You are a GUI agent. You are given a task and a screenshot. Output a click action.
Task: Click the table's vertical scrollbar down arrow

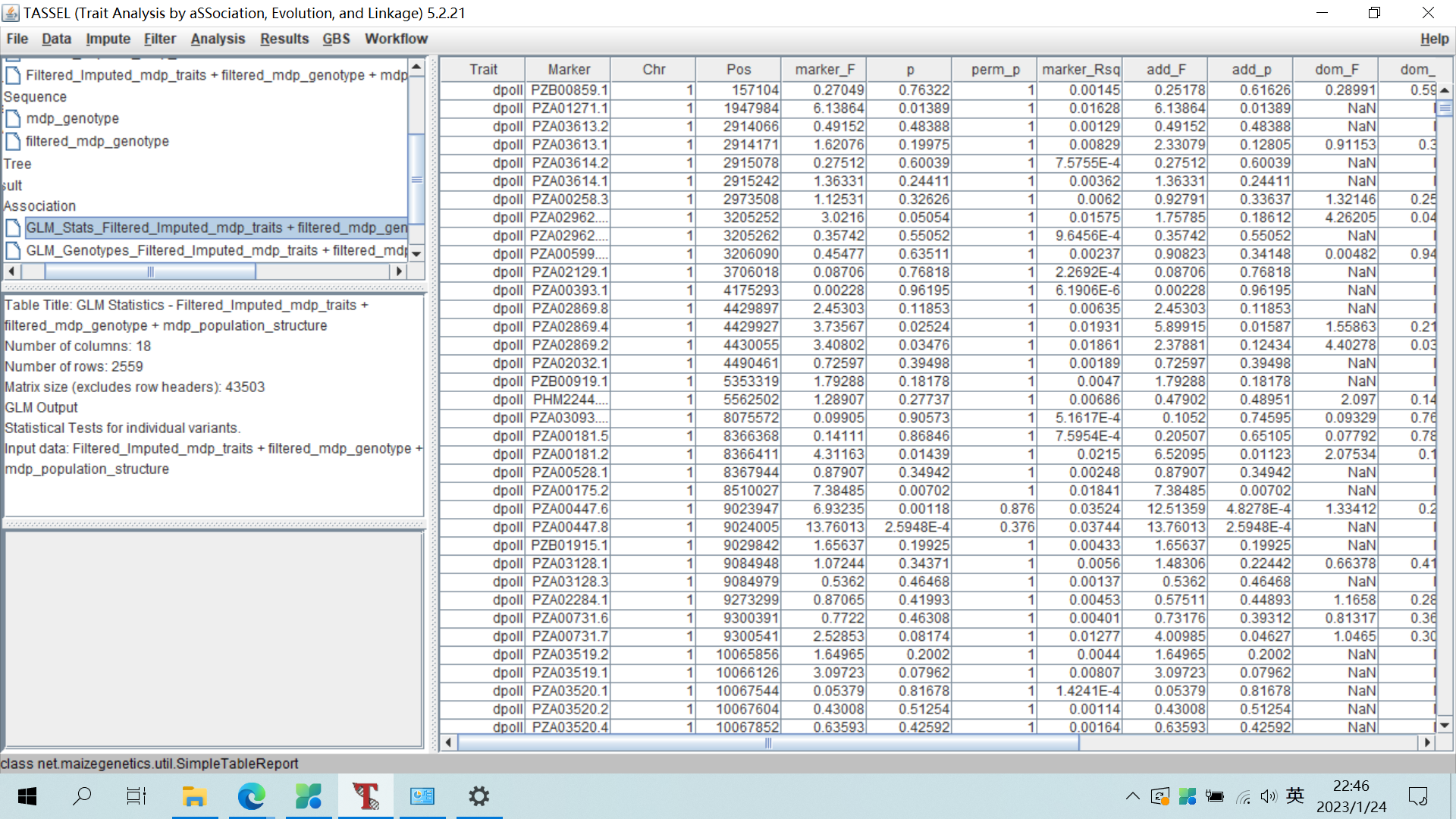1445,725
